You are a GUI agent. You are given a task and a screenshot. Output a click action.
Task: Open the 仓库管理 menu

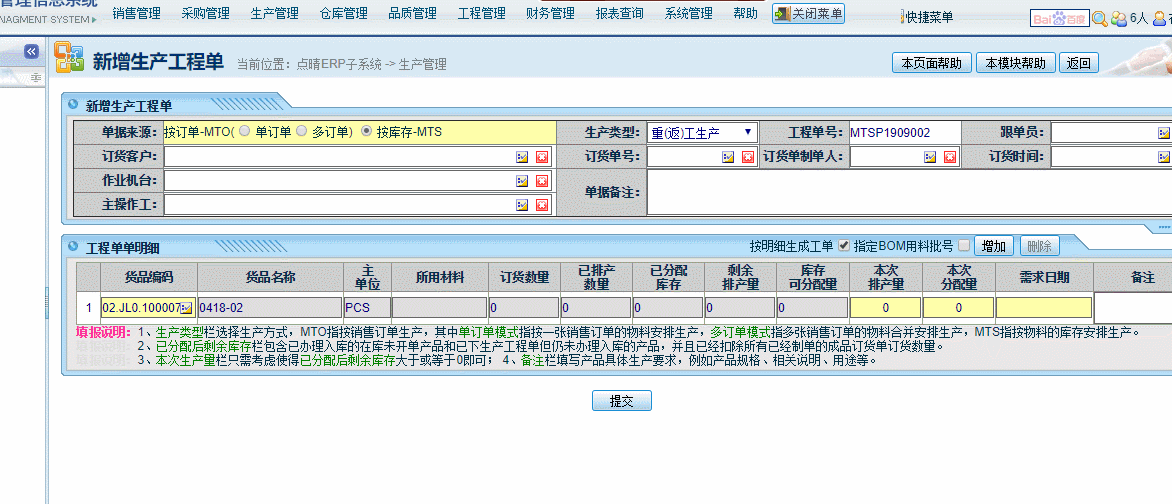343,14
